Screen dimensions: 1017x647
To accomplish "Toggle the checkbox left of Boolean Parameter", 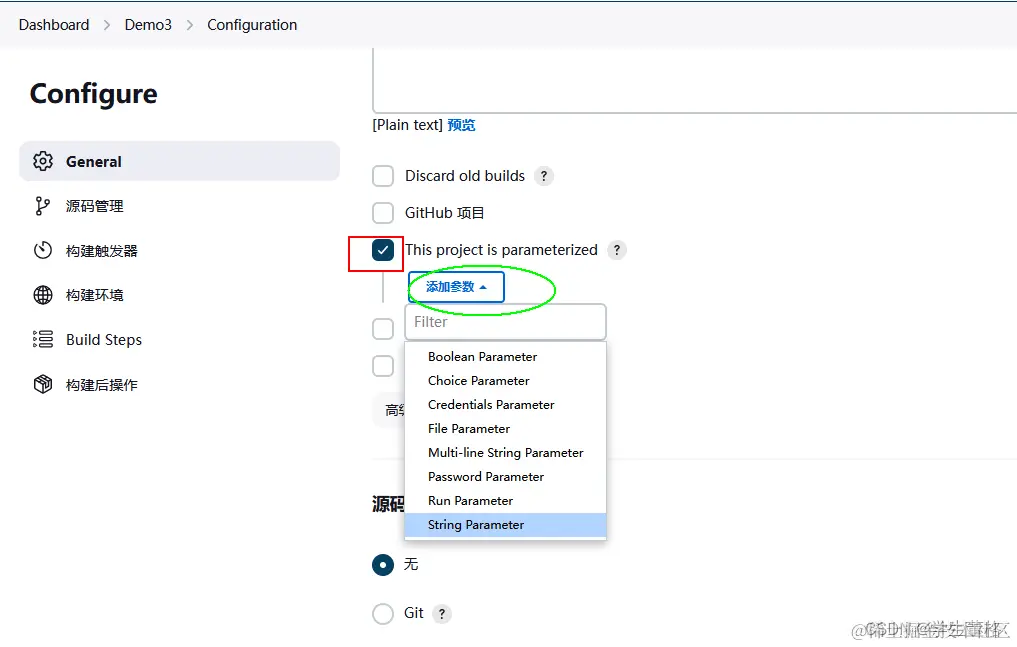I will pos(383,366).
